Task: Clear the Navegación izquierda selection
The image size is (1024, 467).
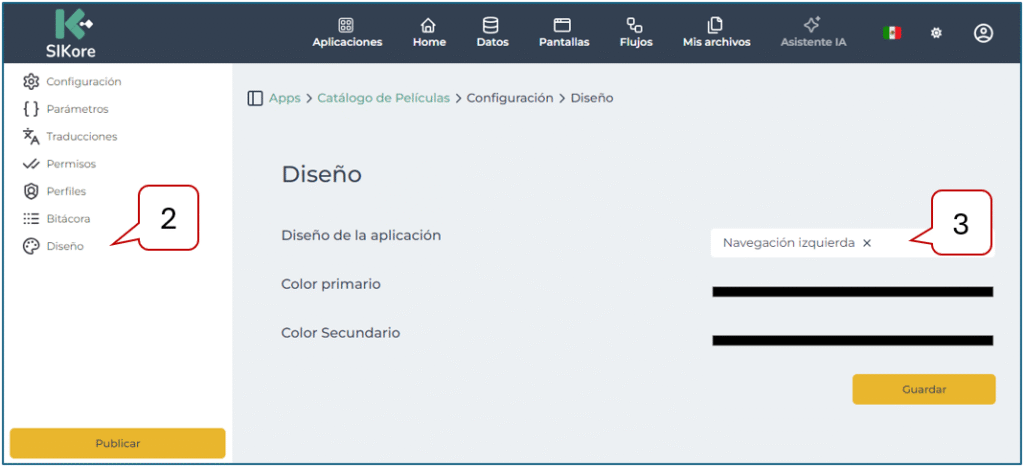Action: point(867,243)
